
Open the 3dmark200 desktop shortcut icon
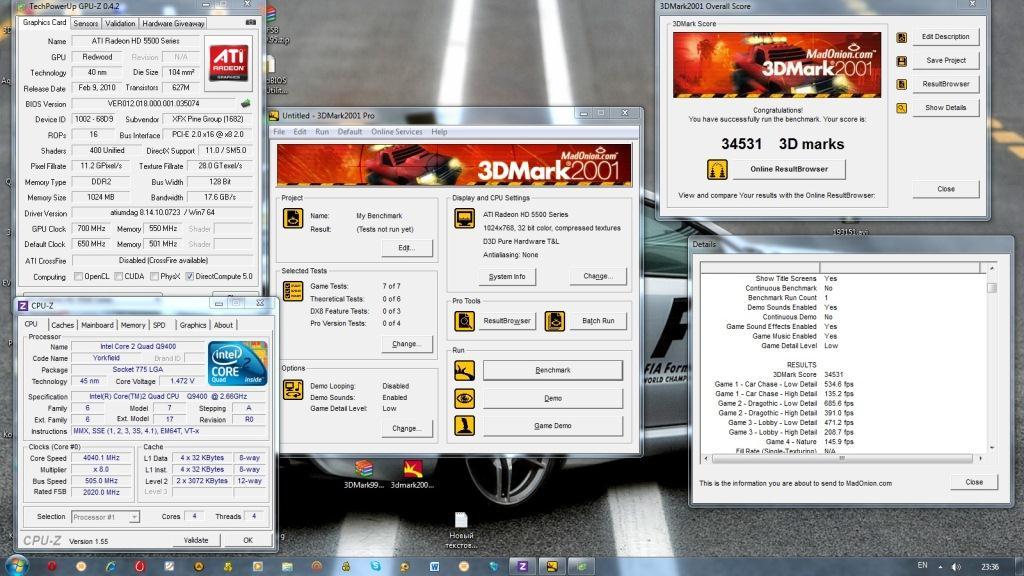coord(412,474)
